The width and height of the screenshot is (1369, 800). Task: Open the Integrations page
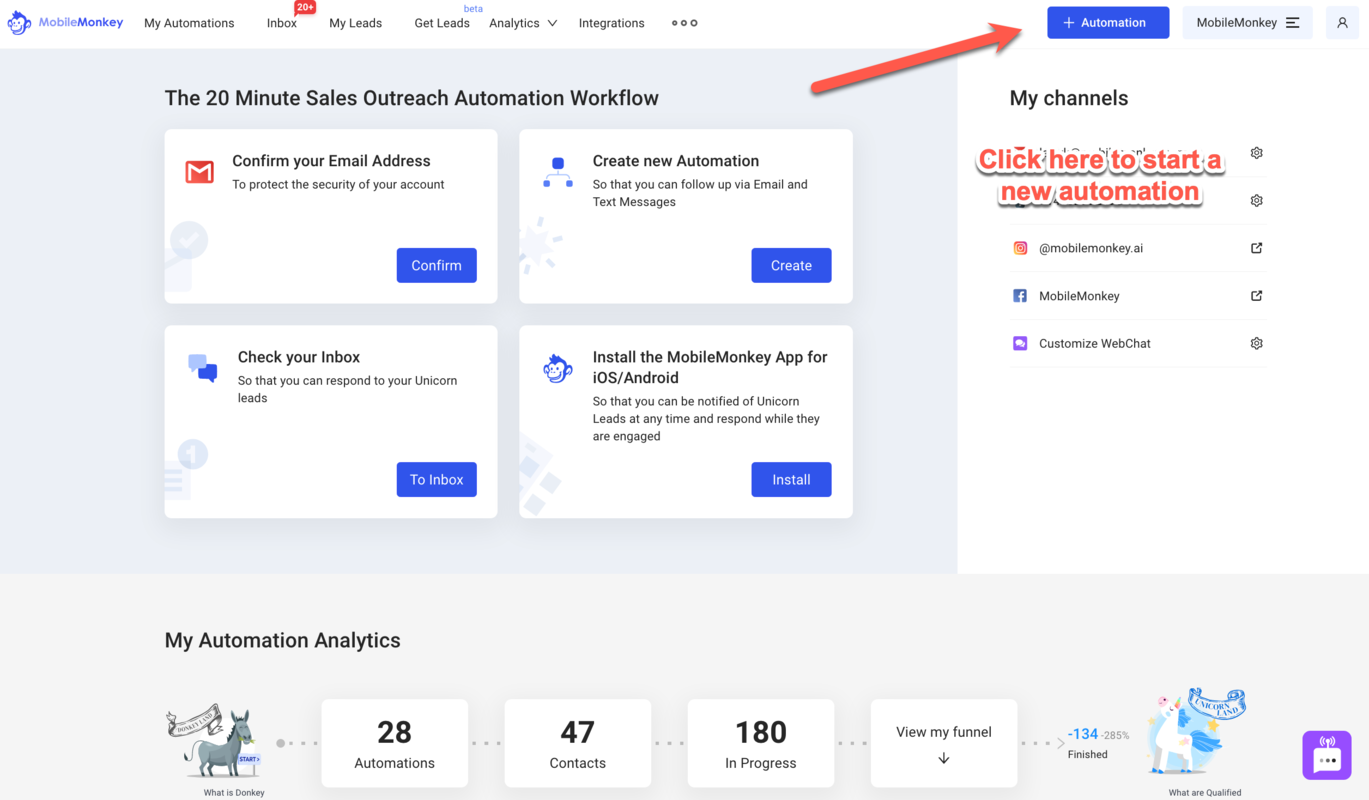(x=611, y=23)
